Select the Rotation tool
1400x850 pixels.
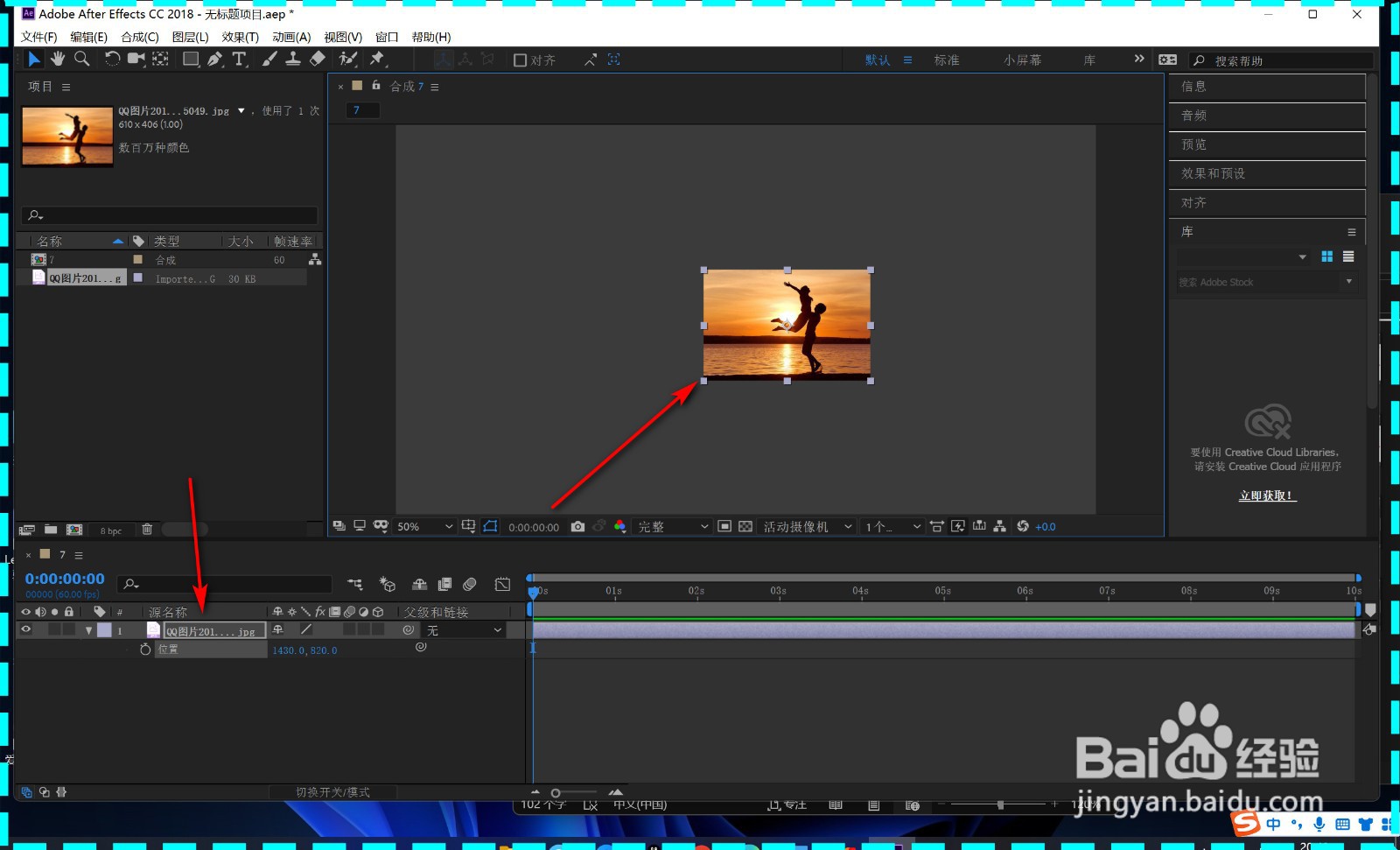(x=112, y=59)
